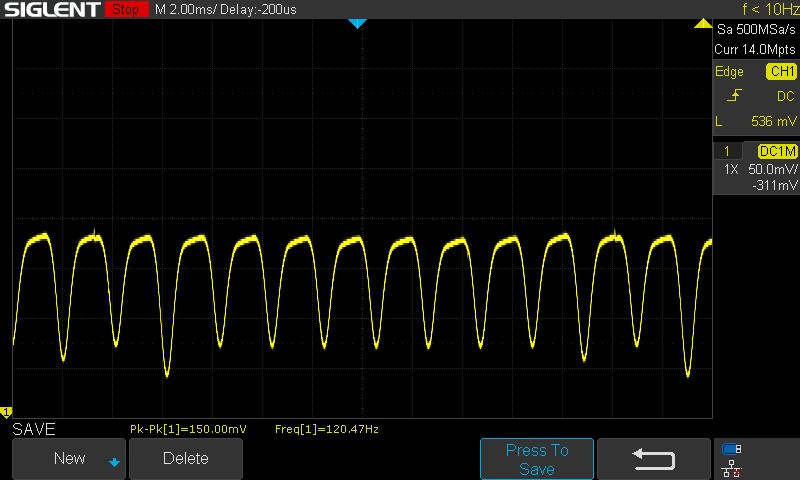Click the Edge trigger type label
Image resolution: width=800 pixels, height=480 pixels.
tap(729, 71)
